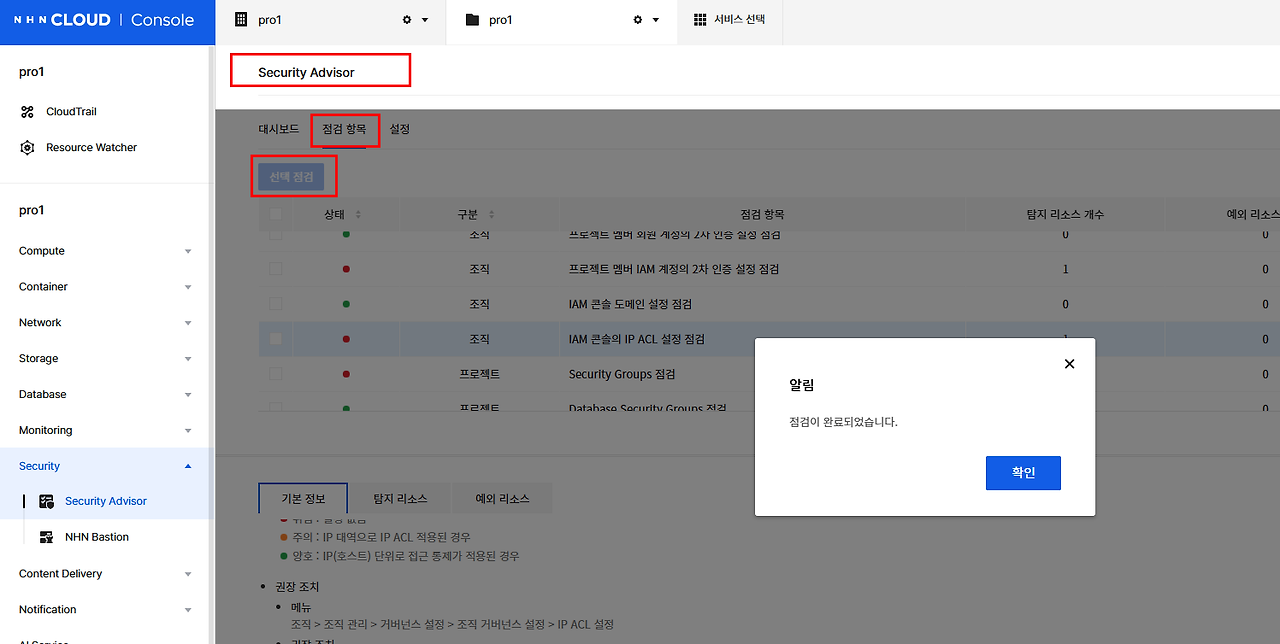Select the Security Groups 점검 row text
Image resolution: width=1280 pixels, height=644 pixels.
[622, 374]
